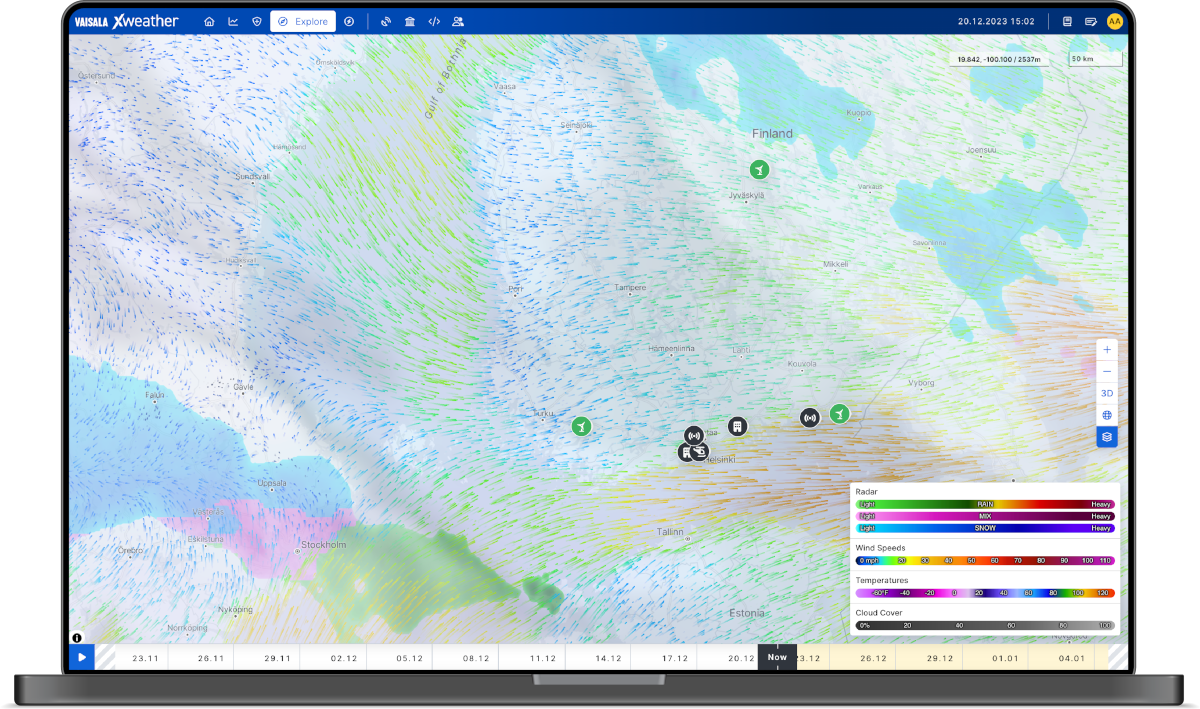Image resolution: width=1200 pixels, height=709 pixels.
Task: Toggle the globe projection map control
Action: (1106, 415)
